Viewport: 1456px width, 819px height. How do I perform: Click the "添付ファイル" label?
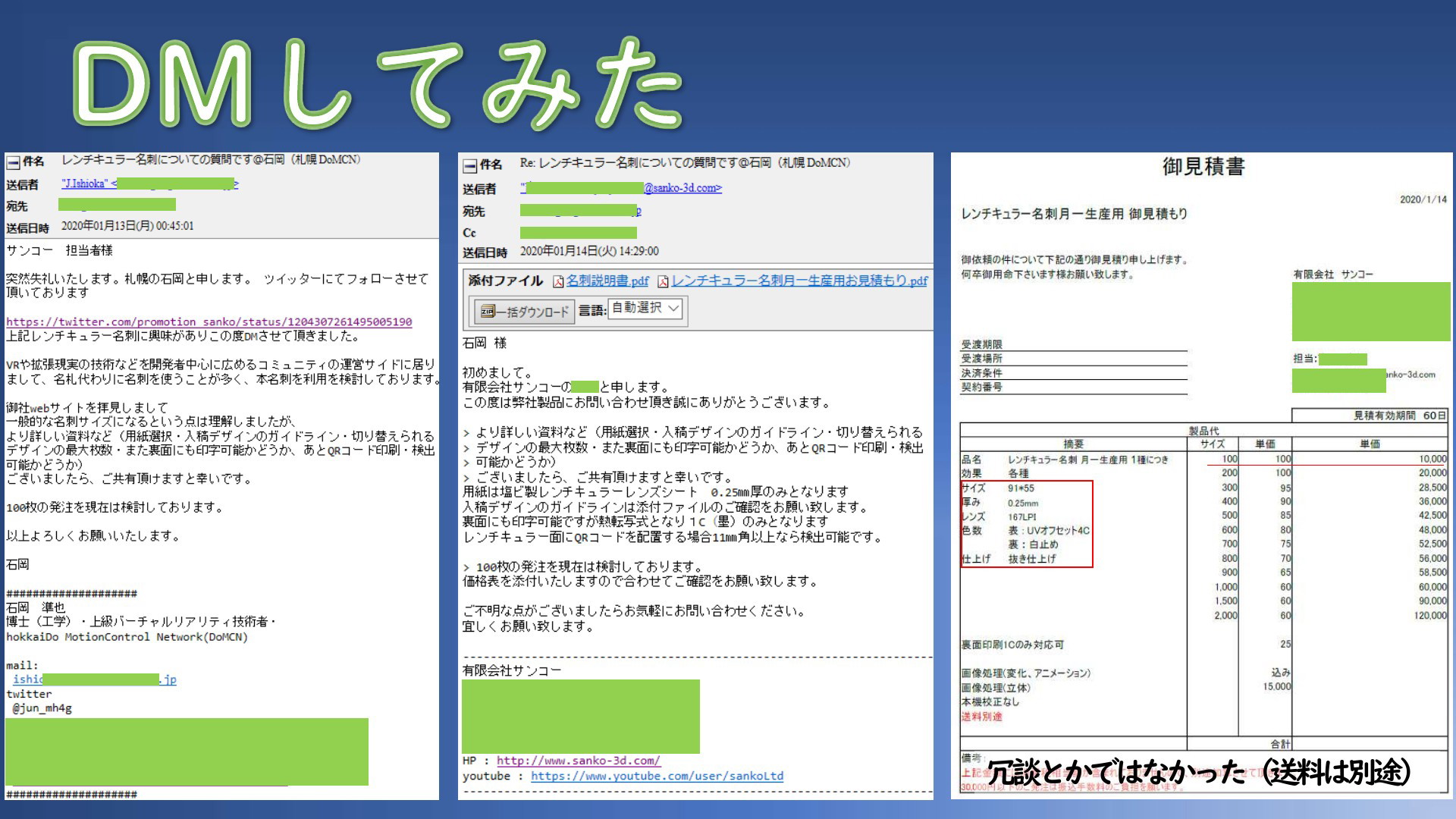[x=506, y=281]
